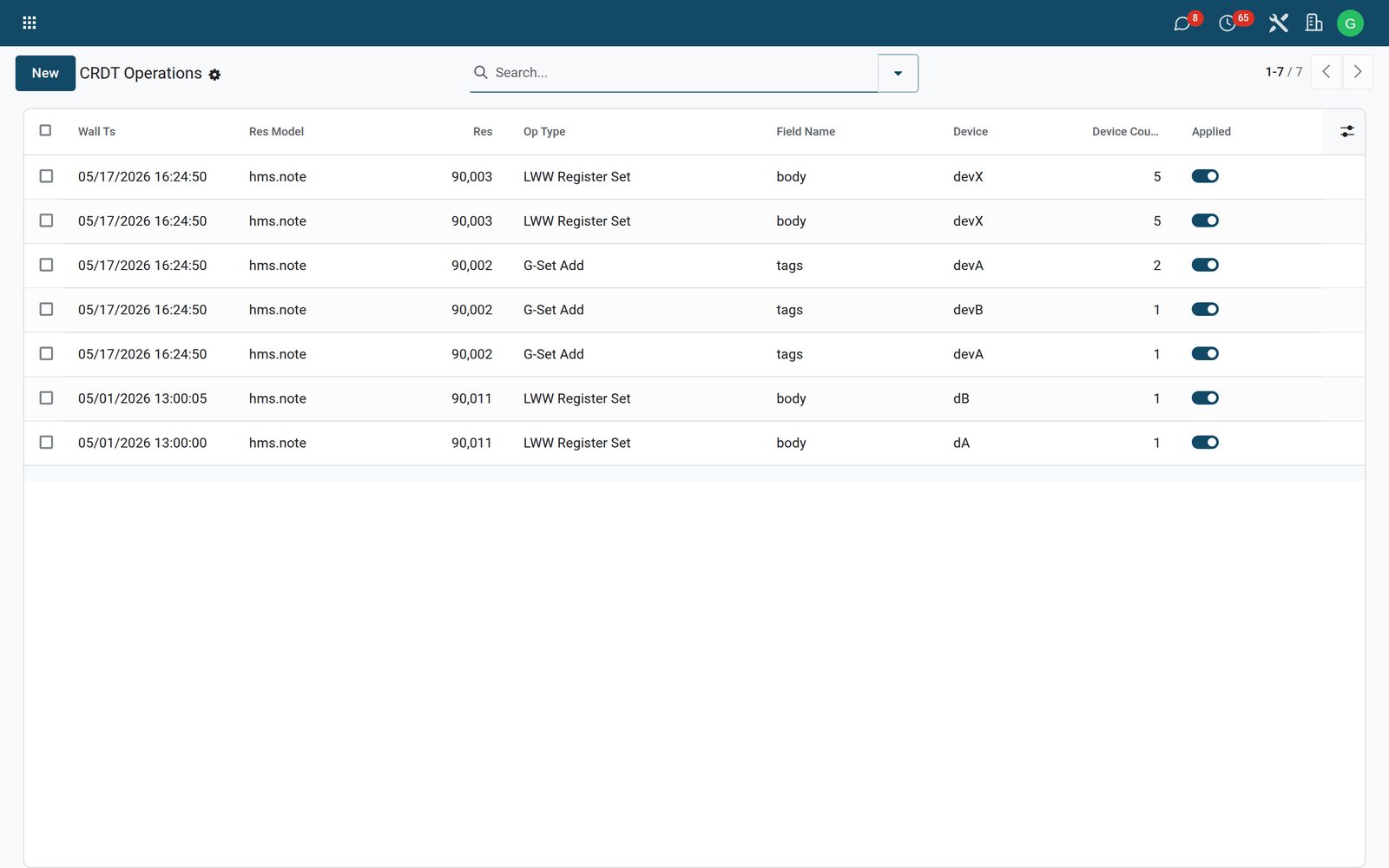This screenshot has width=1389, height=868.
Task: Click into the Search field
Action: point(684,73)
